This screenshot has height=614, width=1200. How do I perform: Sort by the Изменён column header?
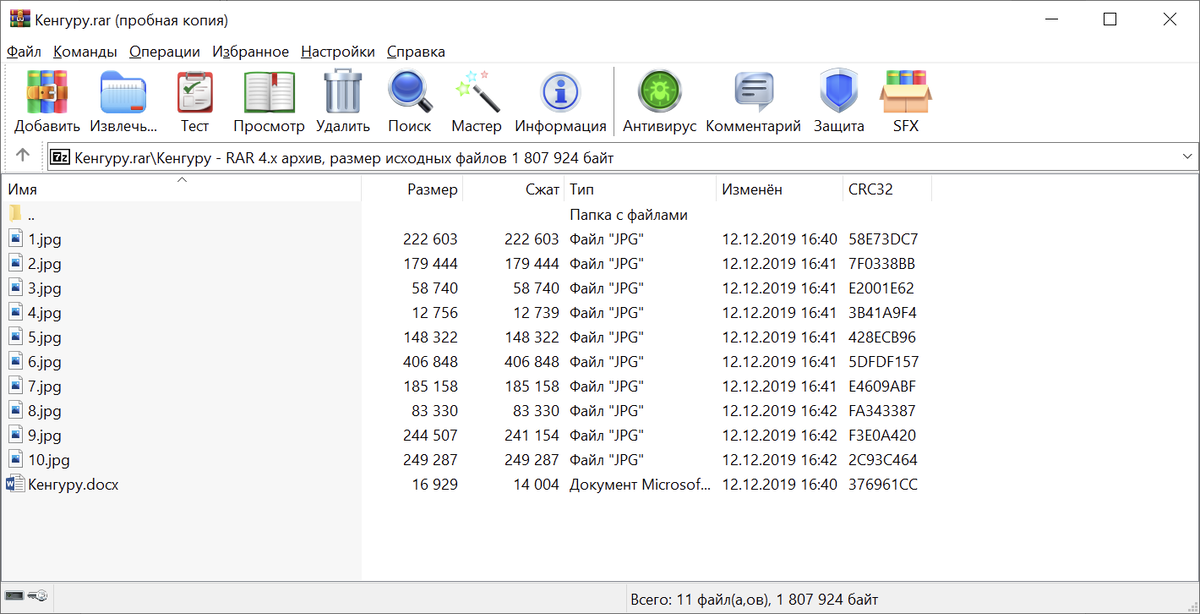[x=780, y=189]
